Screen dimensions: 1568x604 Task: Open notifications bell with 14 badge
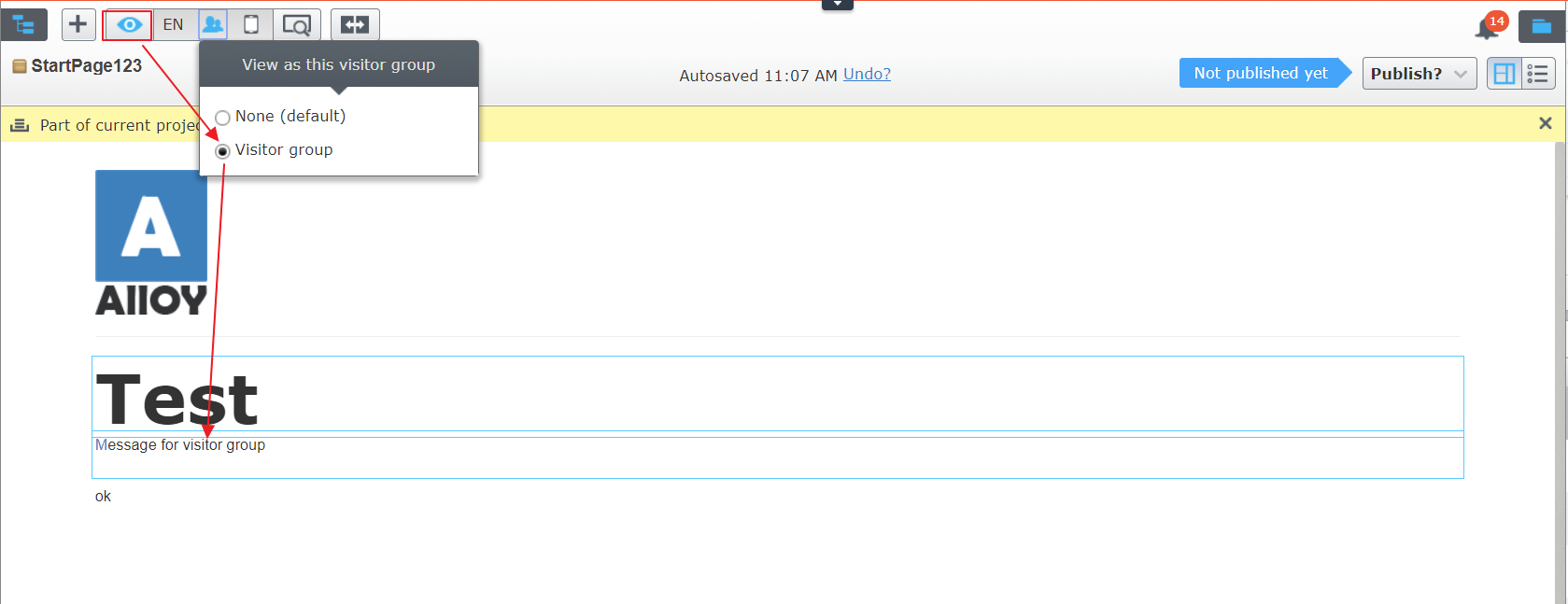(x=1487, y=27)
